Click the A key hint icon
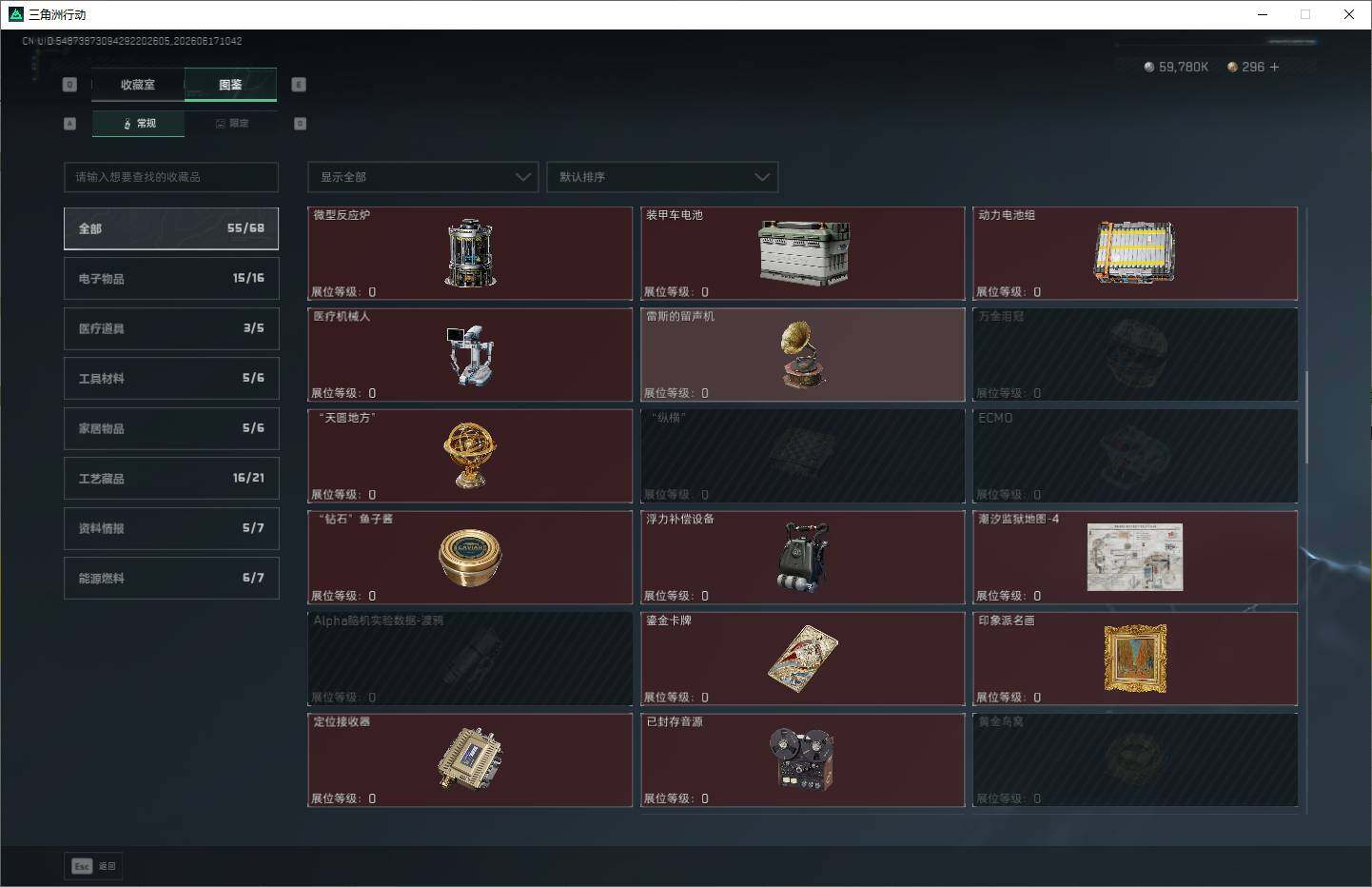This screenshot has height=887, width=1372. [69, 124]
